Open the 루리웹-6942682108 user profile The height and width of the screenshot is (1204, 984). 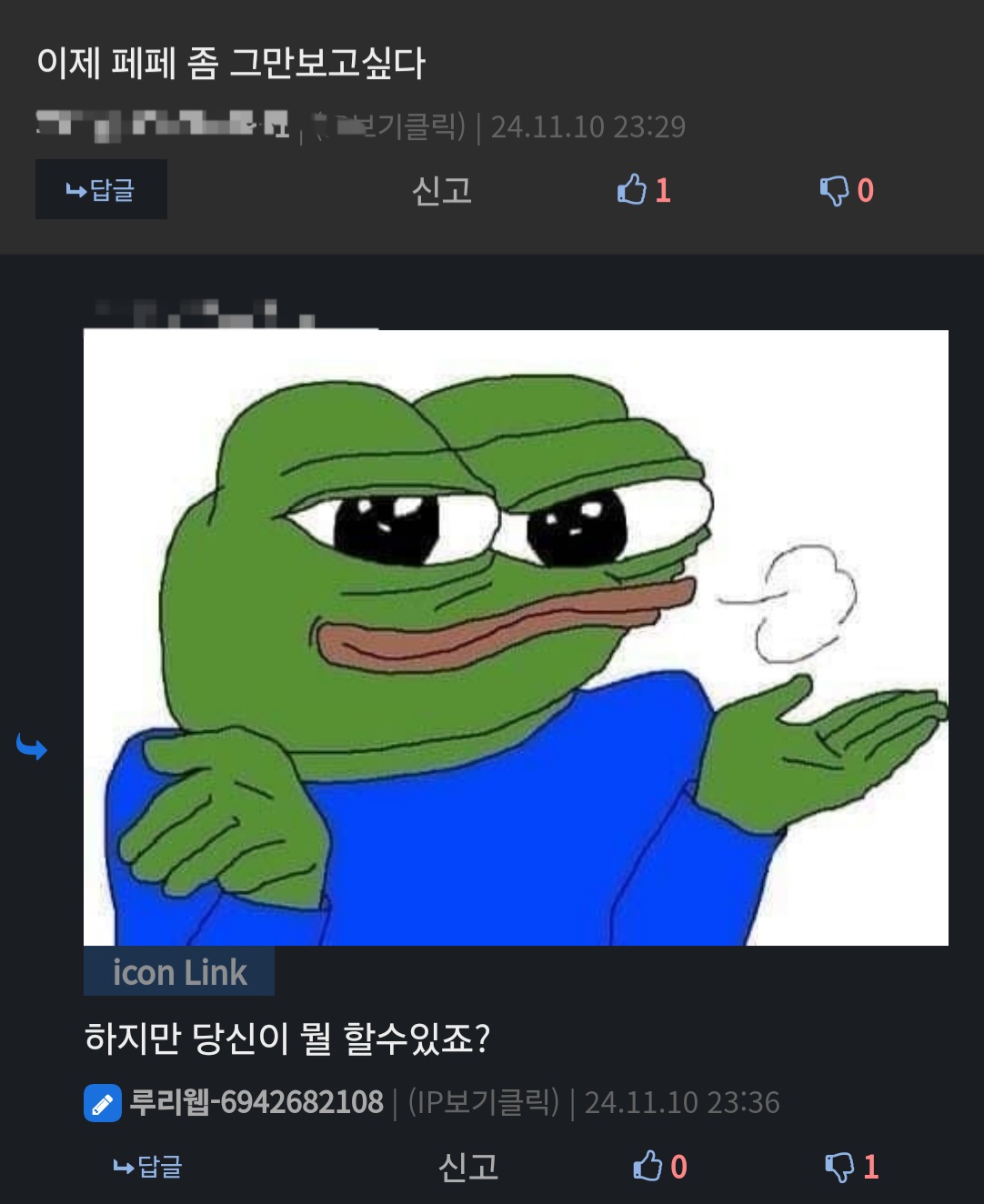click(256, 1102)
